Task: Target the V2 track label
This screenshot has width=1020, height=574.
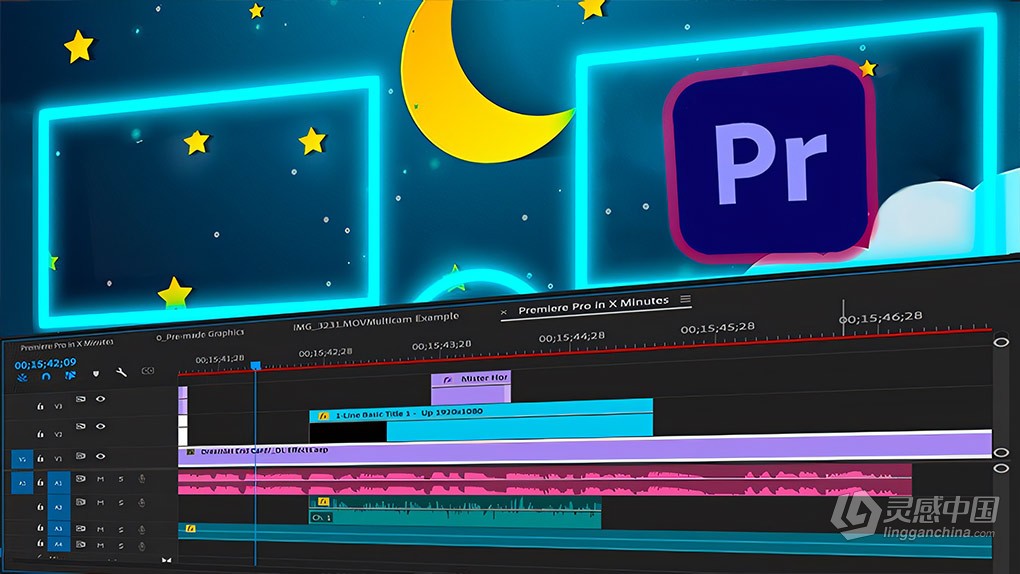Action: 58,434
